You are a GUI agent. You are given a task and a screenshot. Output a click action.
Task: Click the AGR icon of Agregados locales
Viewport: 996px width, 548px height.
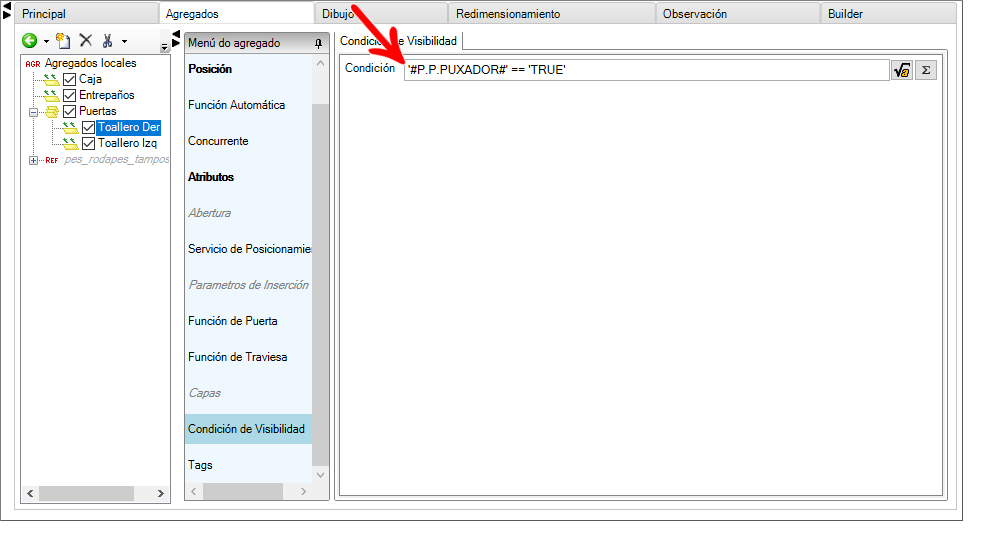click(x=33, y=63)
